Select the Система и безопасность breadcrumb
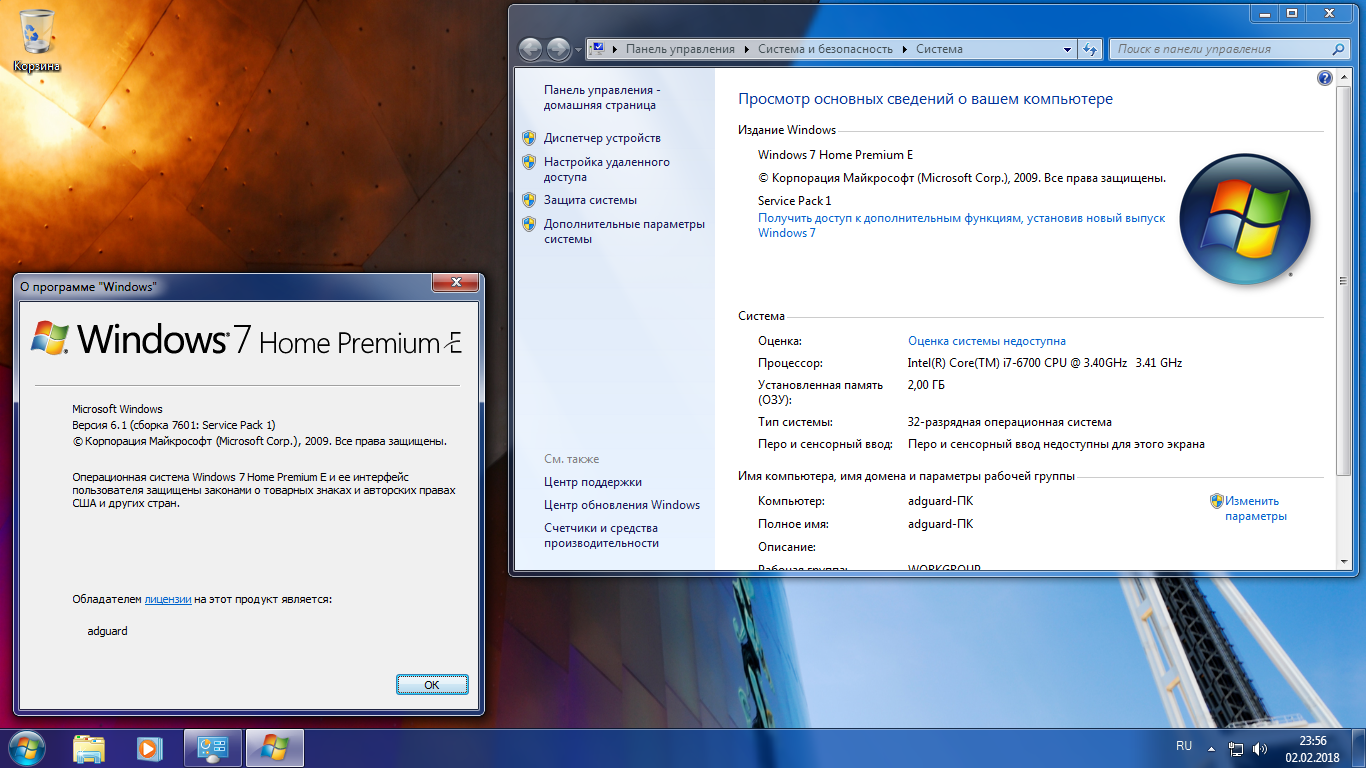The height and width of the screenshot is (768, 1366). coord(825,49)
